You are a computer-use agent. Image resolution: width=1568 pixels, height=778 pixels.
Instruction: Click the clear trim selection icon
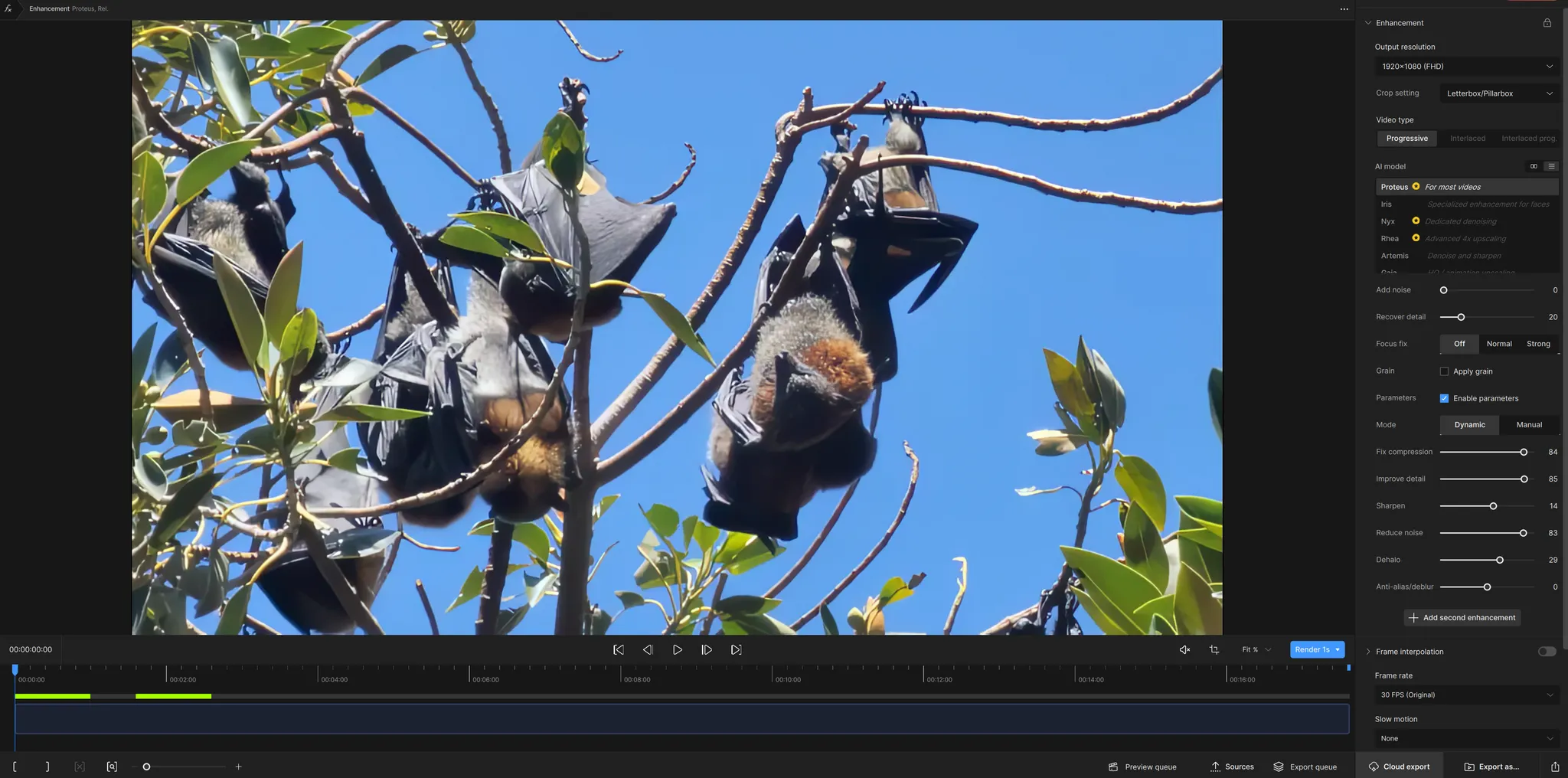(80, 767)
